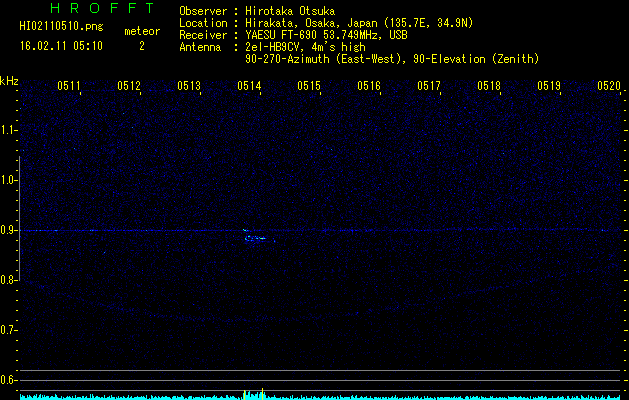
Task: Click the HROFFT title text
Action: click(x=102, y=8)
